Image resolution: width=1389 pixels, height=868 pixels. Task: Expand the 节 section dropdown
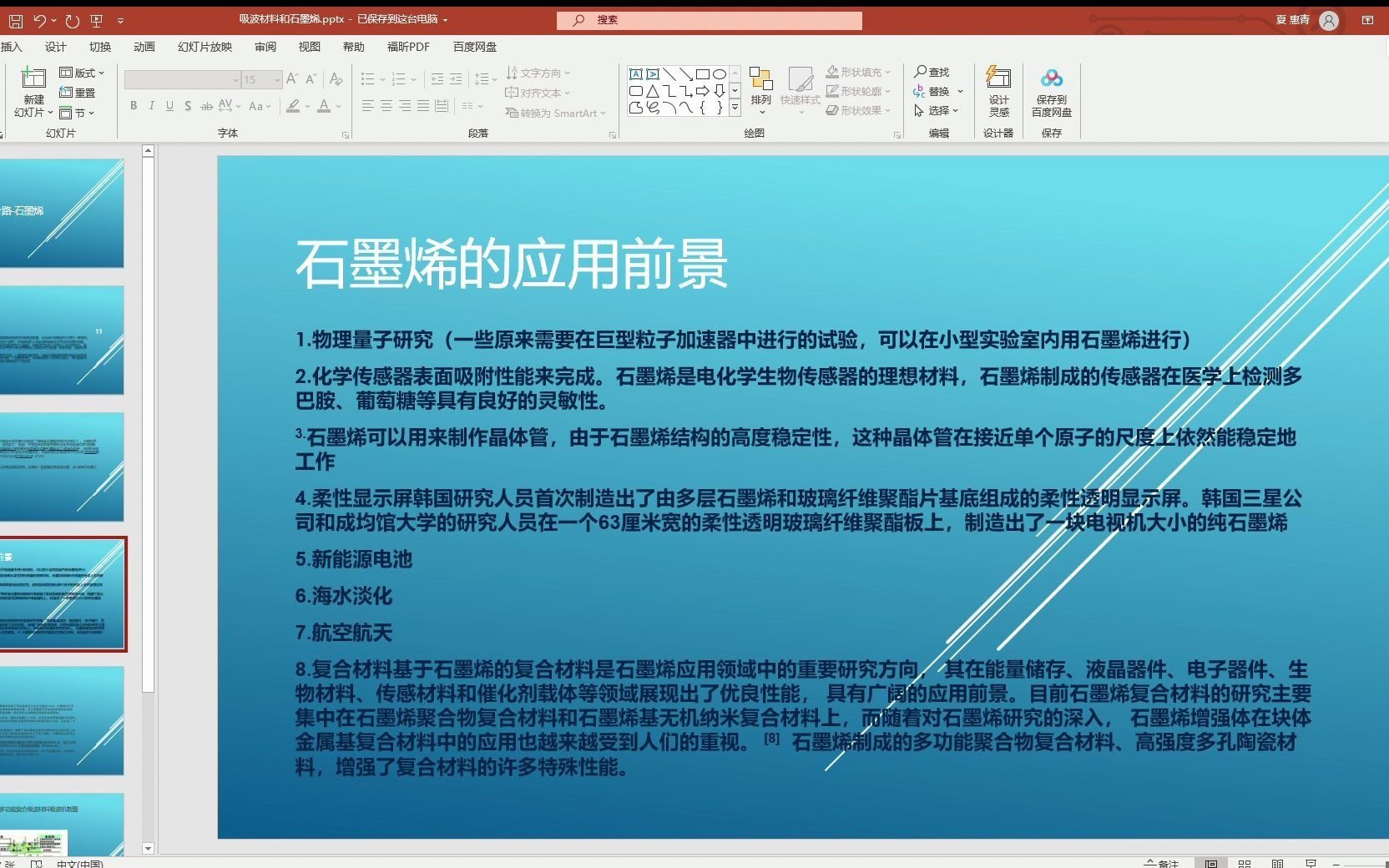point(77,113)
